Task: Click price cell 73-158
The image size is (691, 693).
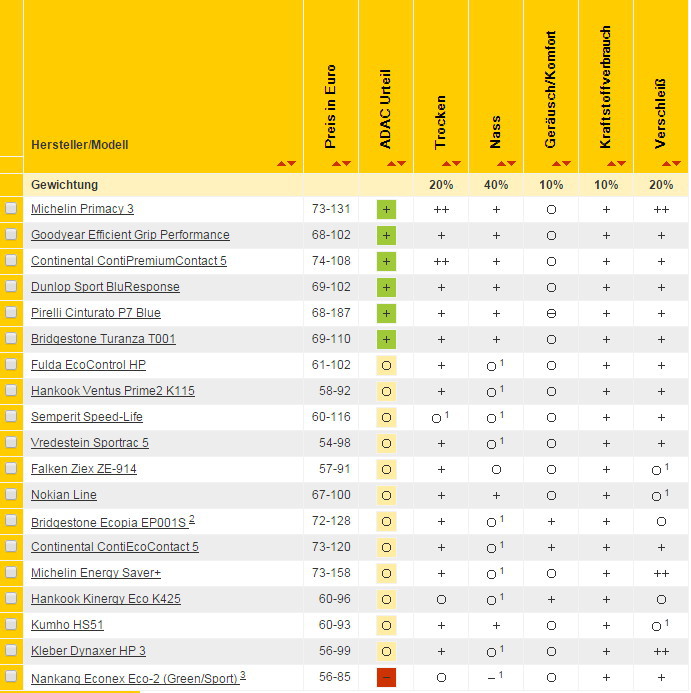Action: (x=331, y=573)
